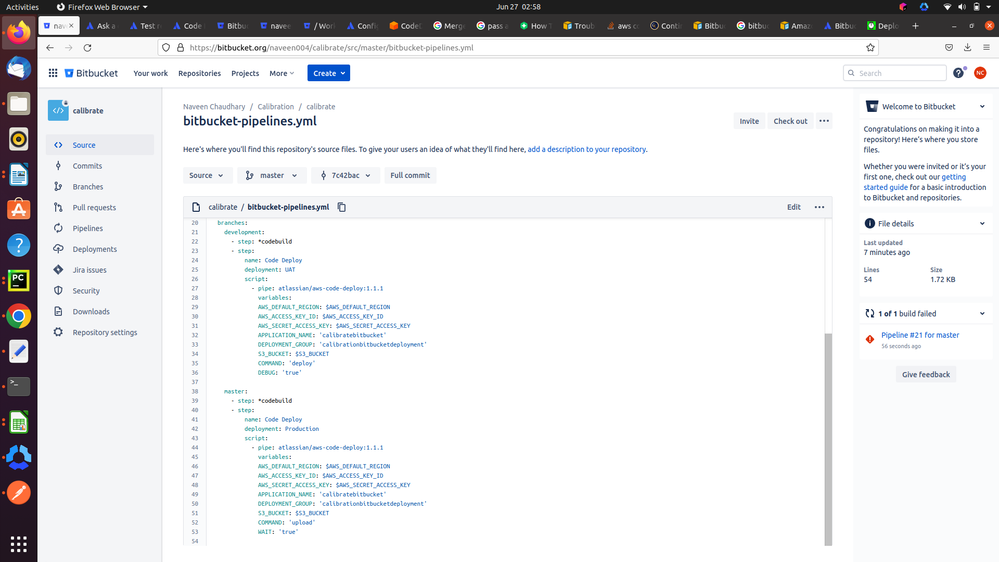Open the Repositories header link
Viewport: 999px width, 562px height.
[199, 73]
